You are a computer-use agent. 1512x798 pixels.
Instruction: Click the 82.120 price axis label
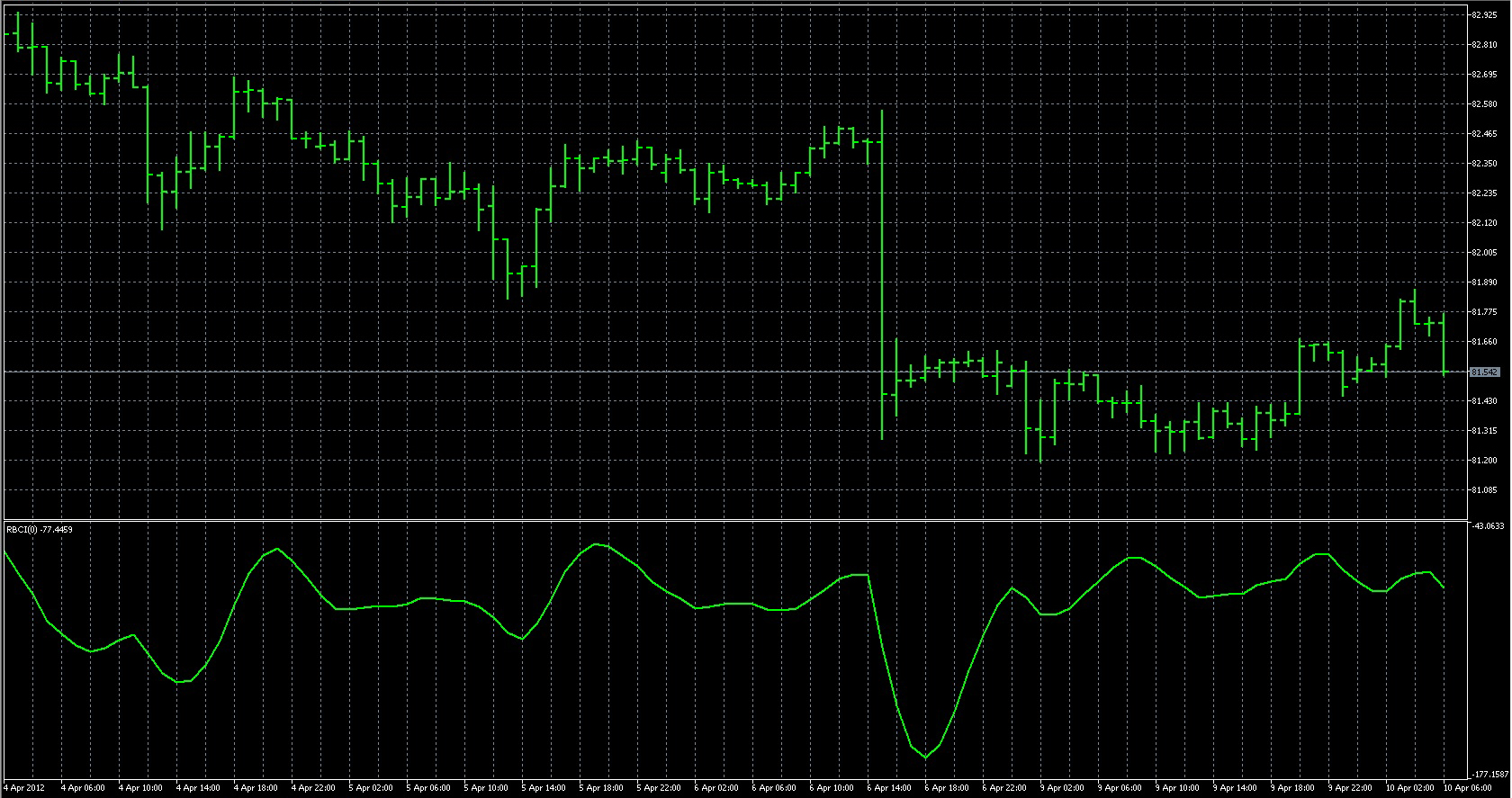[x=1484, y=223]
